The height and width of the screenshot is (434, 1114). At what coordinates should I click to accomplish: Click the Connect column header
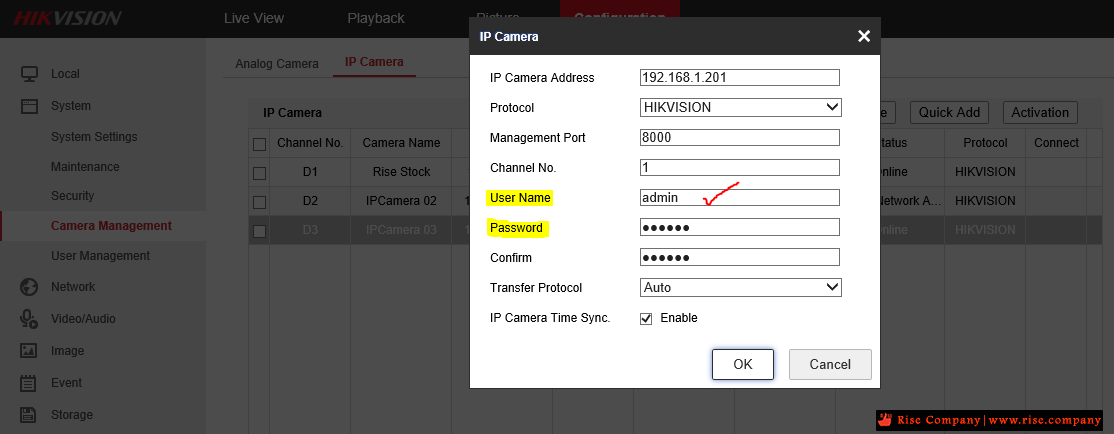[1056, 143]
